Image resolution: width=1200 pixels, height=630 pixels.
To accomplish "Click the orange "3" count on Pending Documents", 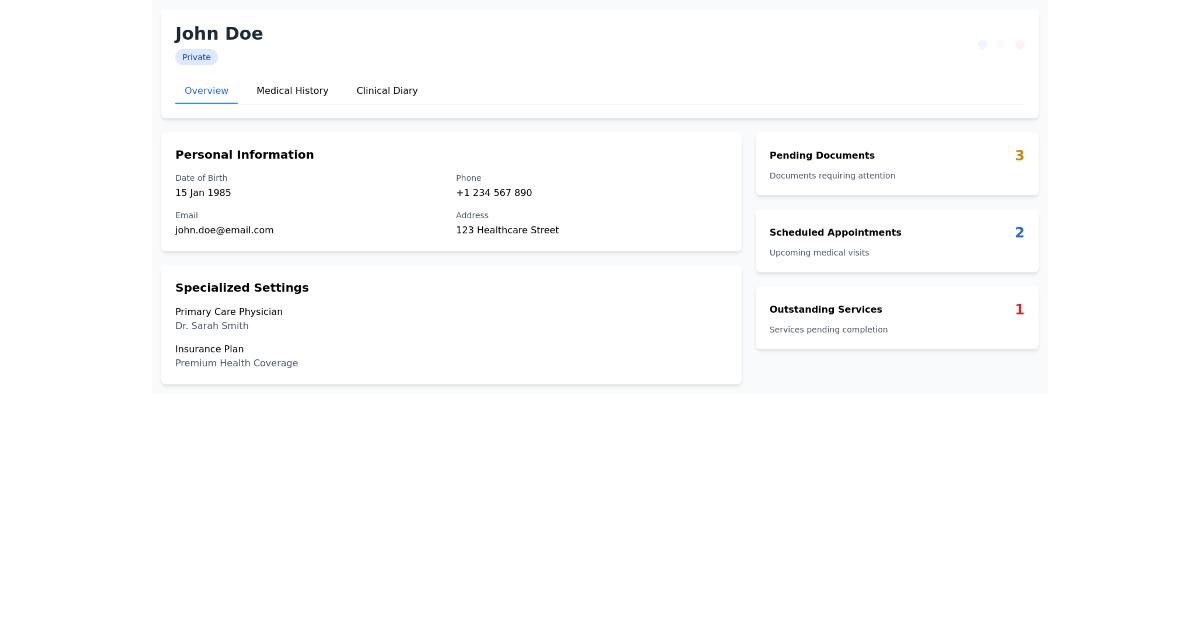I will [1019, 155].
